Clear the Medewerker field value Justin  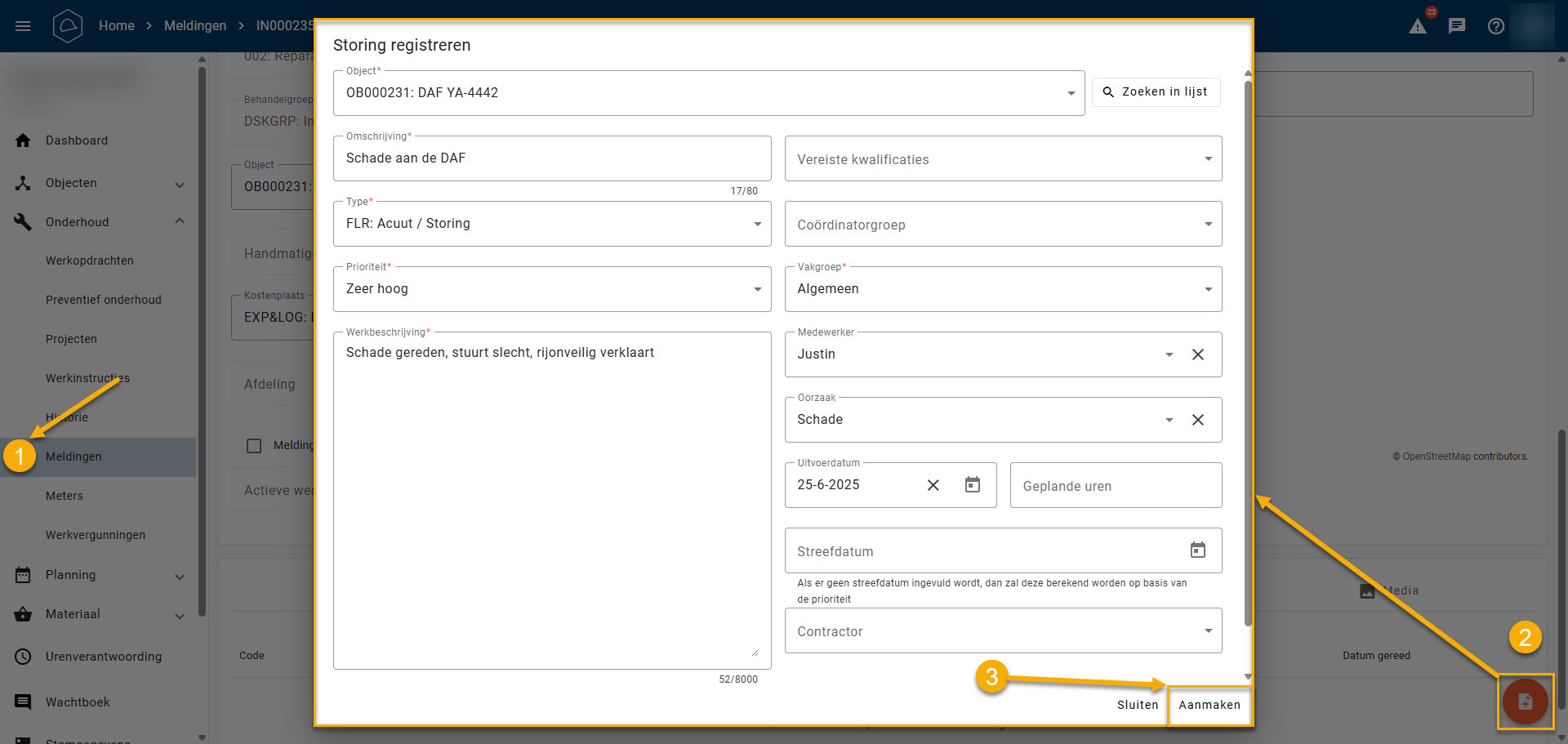tap(1198, 354)
